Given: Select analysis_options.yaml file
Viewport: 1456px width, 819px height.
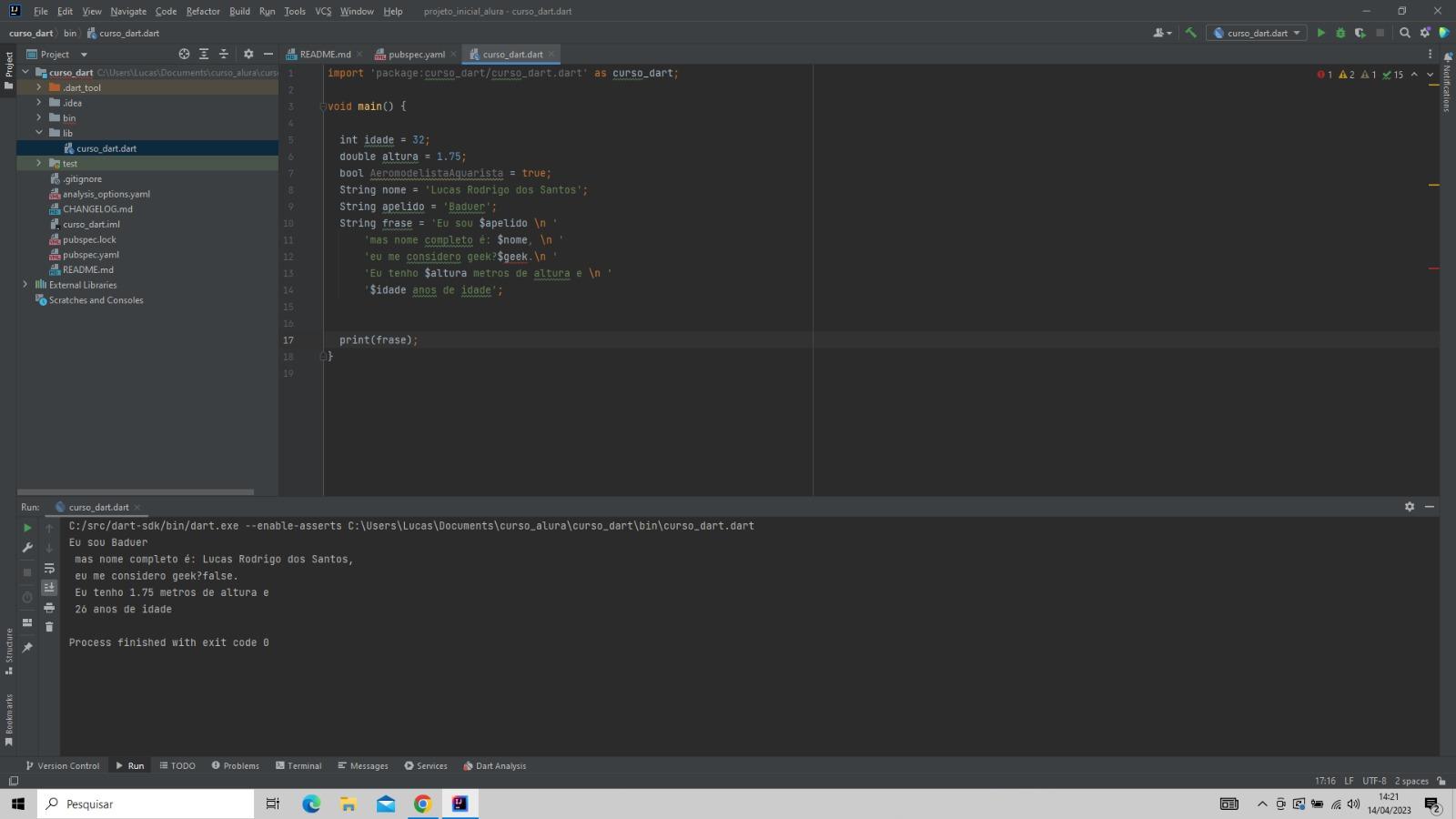Looking at the screenshot, I should pos(106,194).
